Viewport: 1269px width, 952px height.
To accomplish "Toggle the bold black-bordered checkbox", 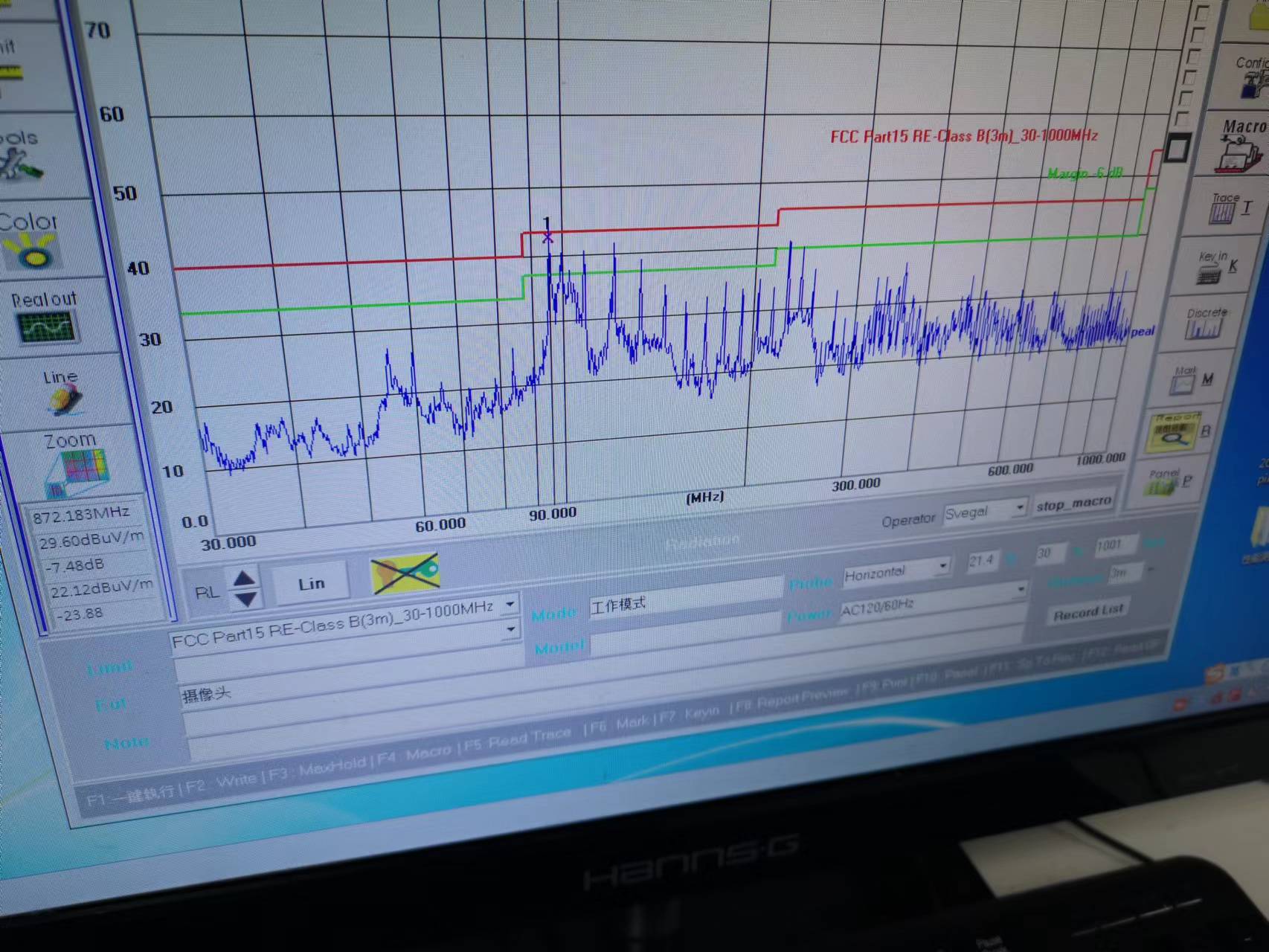I will click(x=1176, y=149).
